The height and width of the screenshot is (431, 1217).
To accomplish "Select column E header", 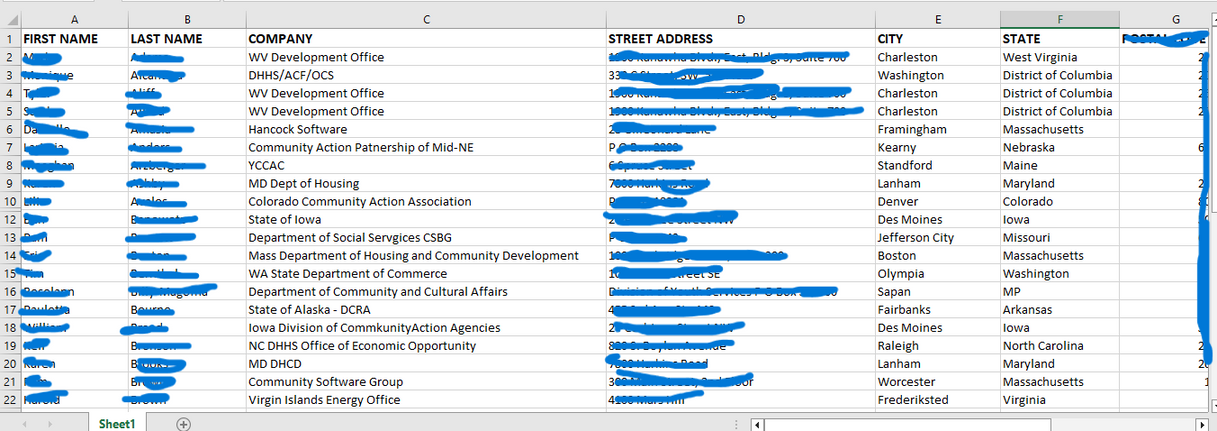I will (937, 19).
